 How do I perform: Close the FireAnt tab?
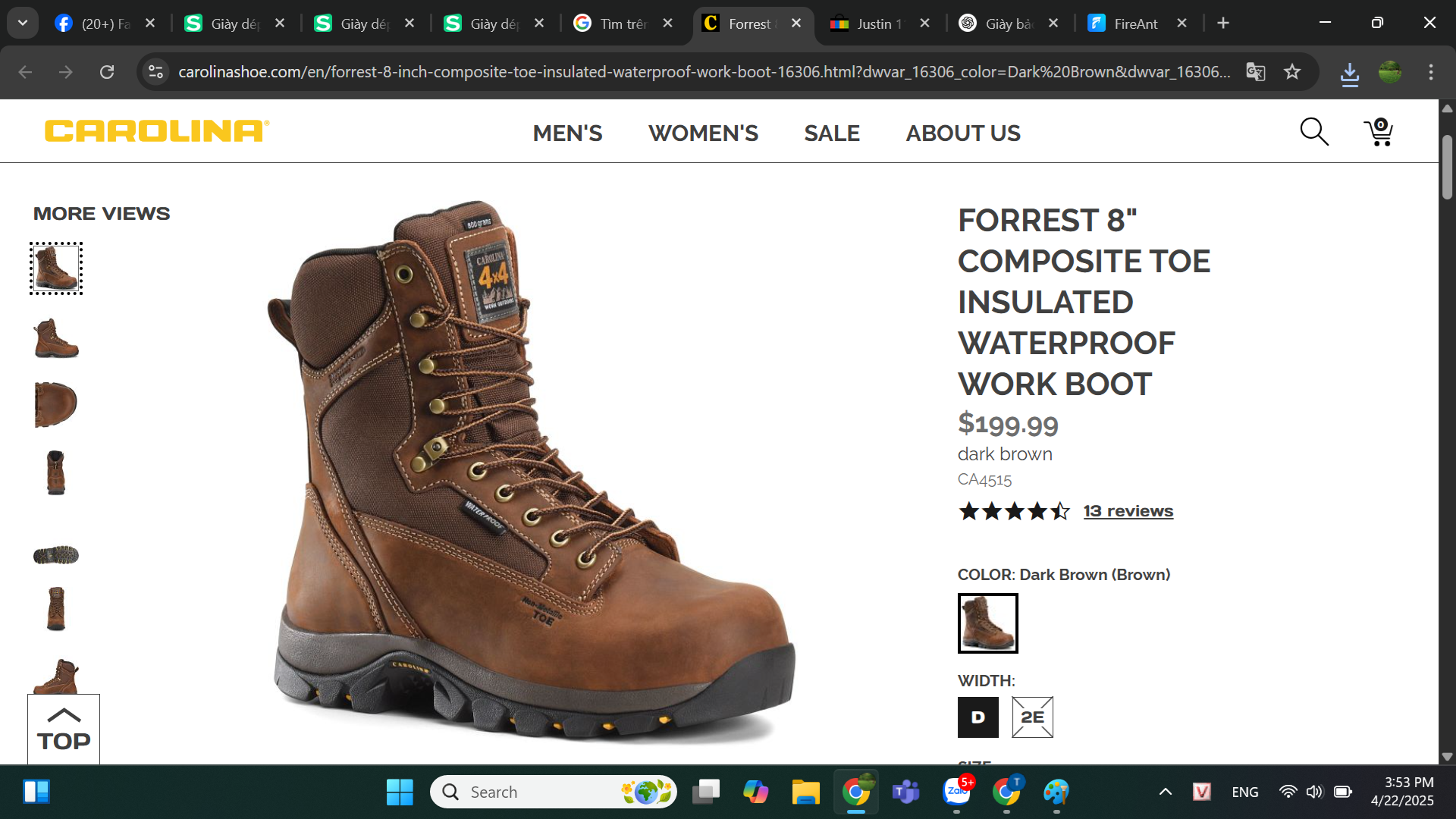pyautogui.click(x=1181, y=24)
